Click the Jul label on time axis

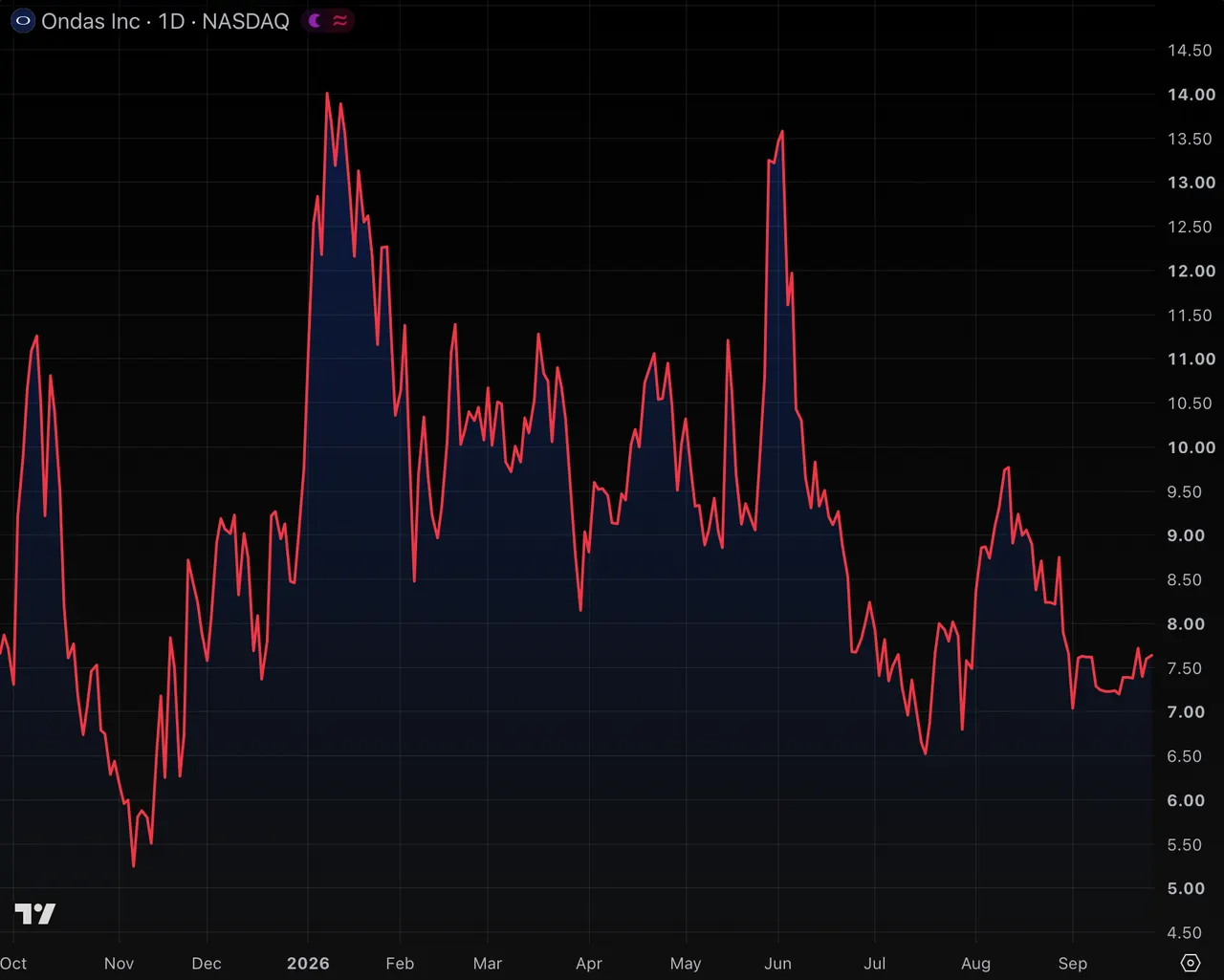pyautogui.click(x=874, y=963)
